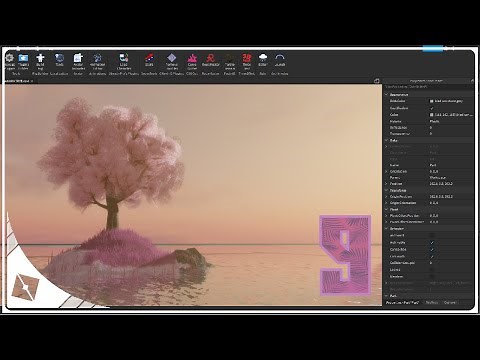This screenshot has width=480, height=360.
Task: Switch to the Toolbox tab
Action: point(432,303)
